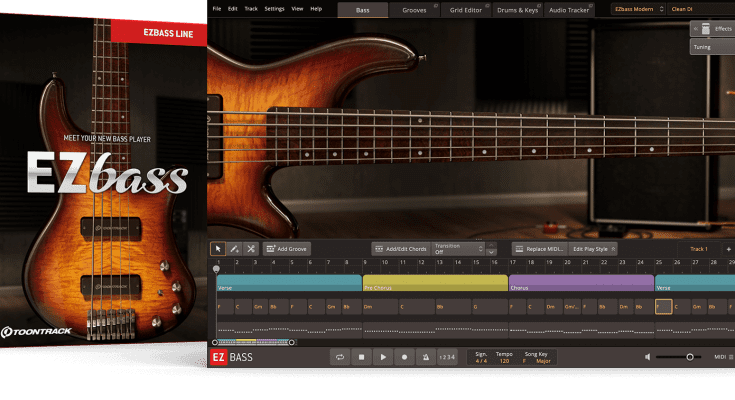Expand the Edit Play Style menu
Viewport: 735px width, 400px height.
(594, 248)
